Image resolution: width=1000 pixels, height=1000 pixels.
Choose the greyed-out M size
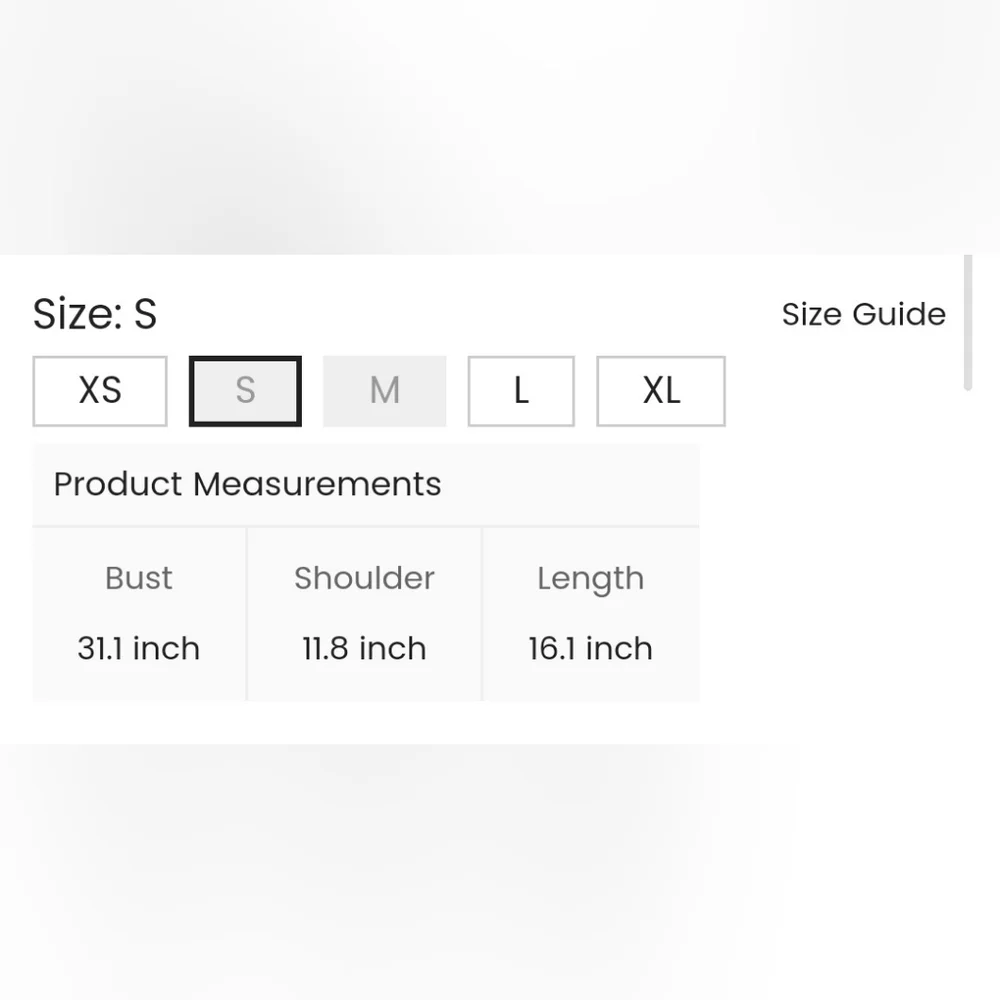(385, 391)
